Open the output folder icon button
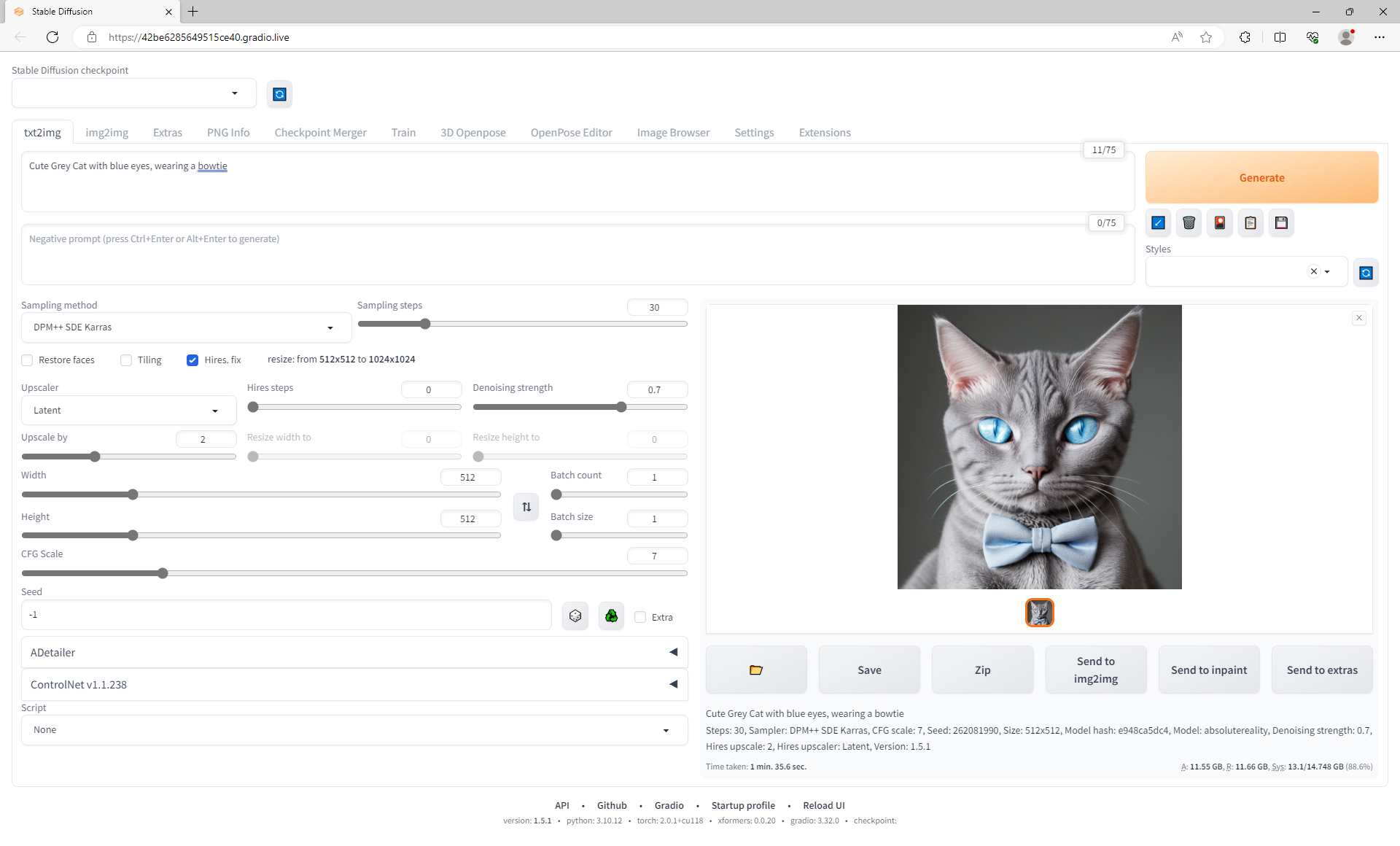The height and width of the screenshot is (846, 1400). (x=756, y=670)
